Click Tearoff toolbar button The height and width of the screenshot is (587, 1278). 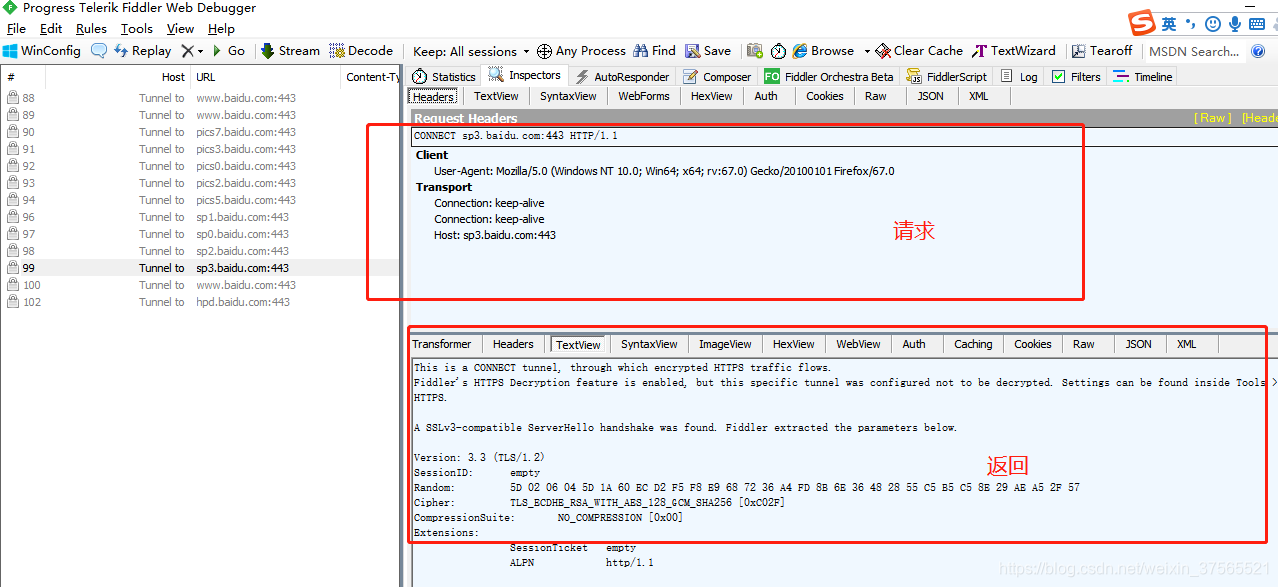coord(1102,51)
